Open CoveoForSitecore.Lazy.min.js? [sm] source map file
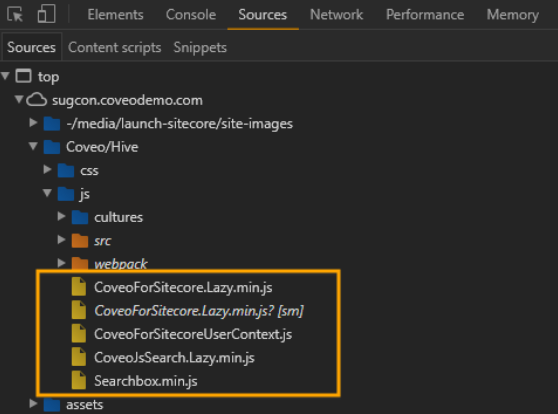Image resolution: width=558 pixels, height=414 pixels. click(199, 311)
